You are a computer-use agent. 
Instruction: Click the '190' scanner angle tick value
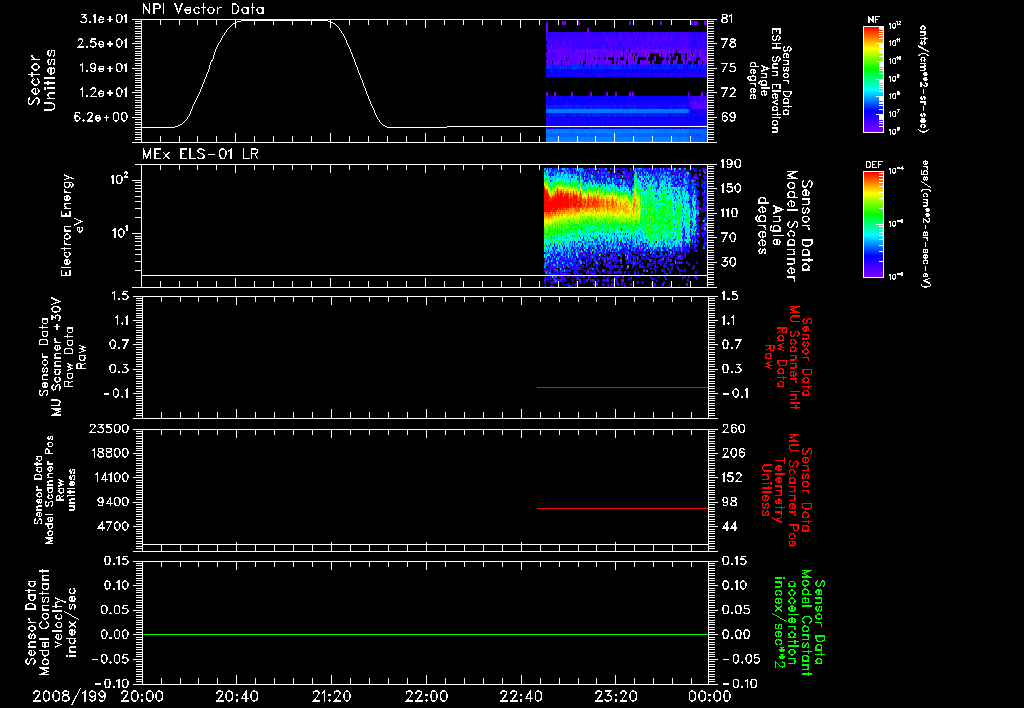point(733,164)
